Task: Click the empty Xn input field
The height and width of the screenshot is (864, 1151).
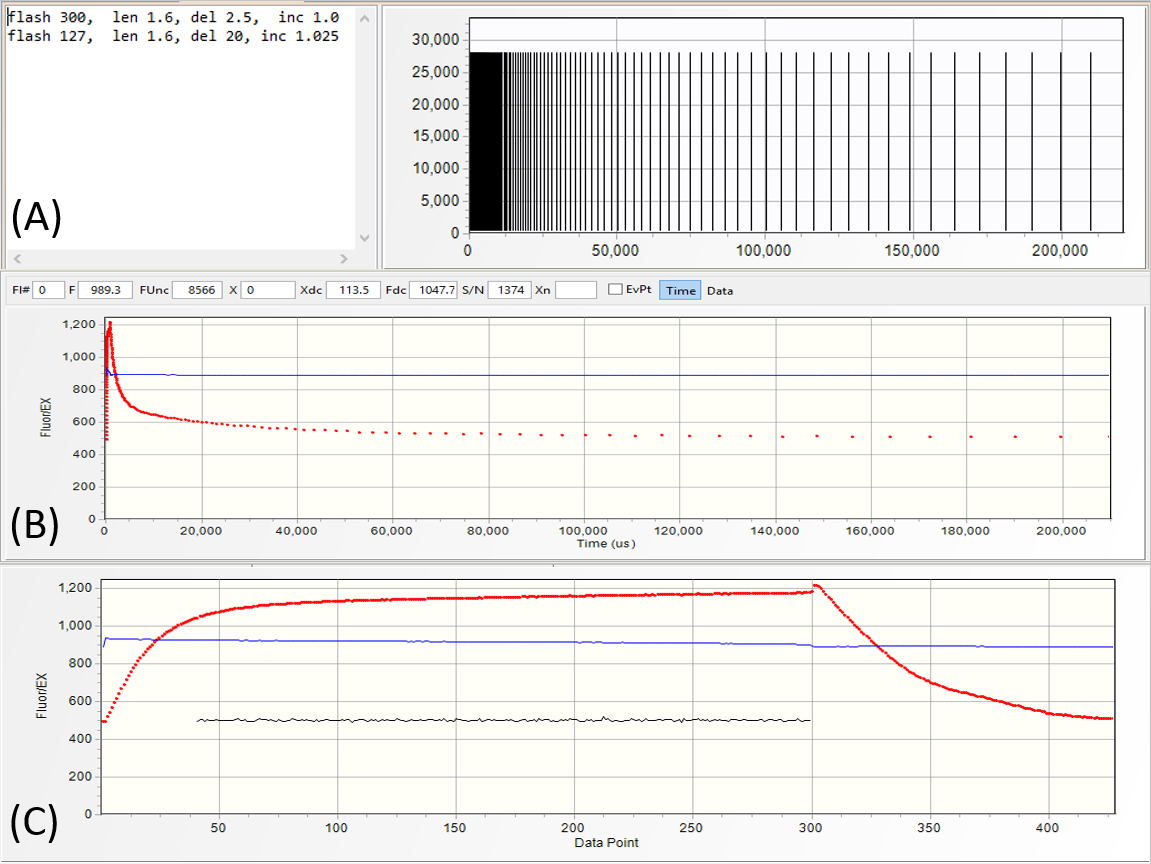Action: click(576, 290)
